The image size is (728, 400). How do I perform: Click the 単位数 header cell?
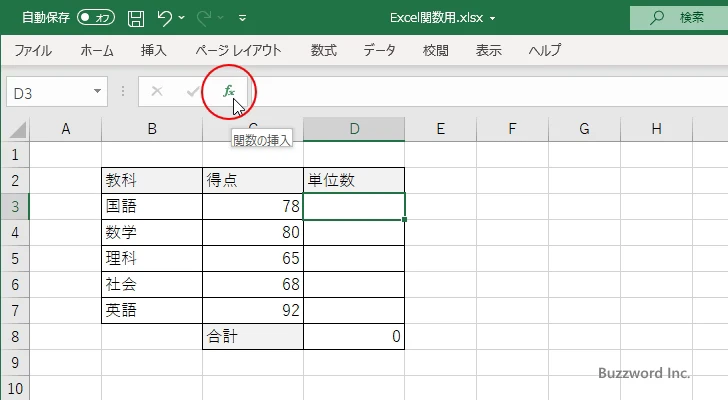pyautogui.click(x=354, y=180)
